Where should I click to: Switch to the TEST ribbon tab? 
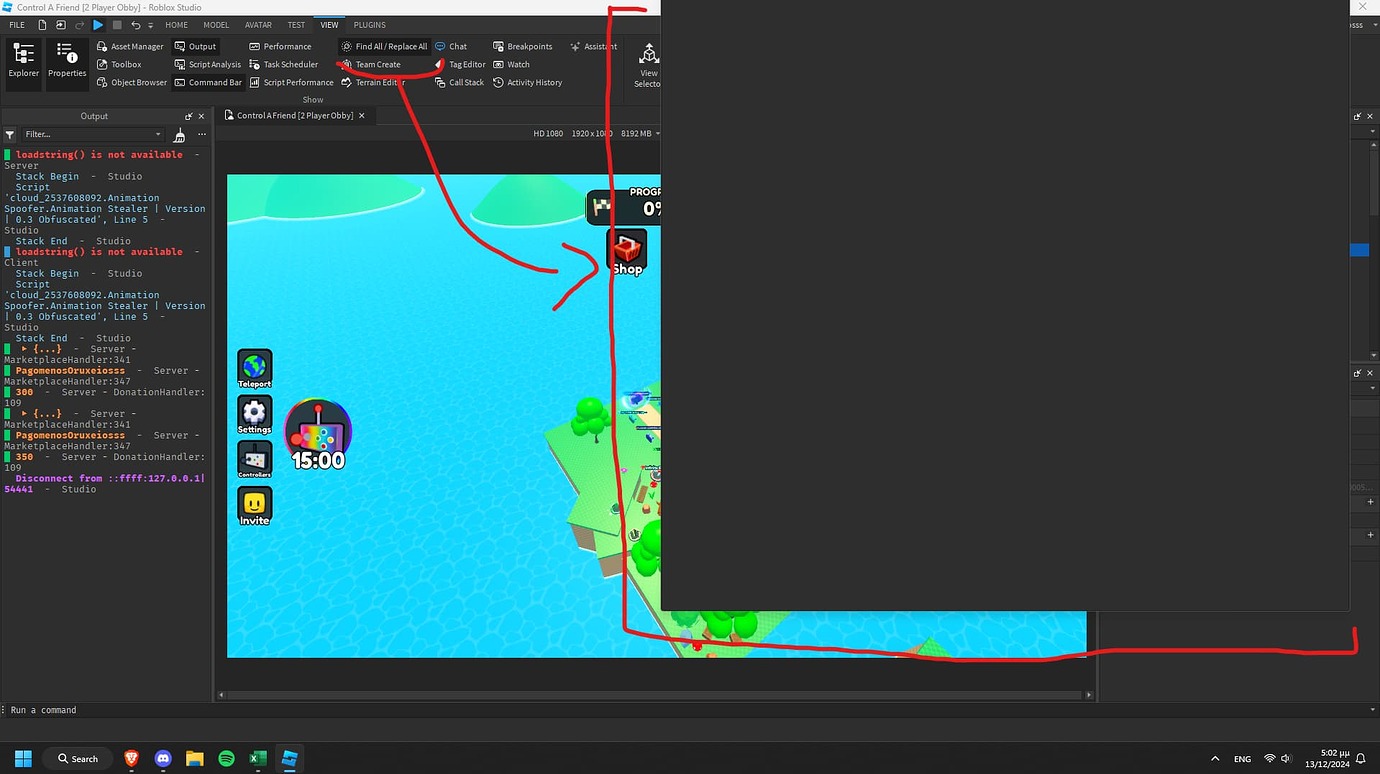(x=296, y=25)
